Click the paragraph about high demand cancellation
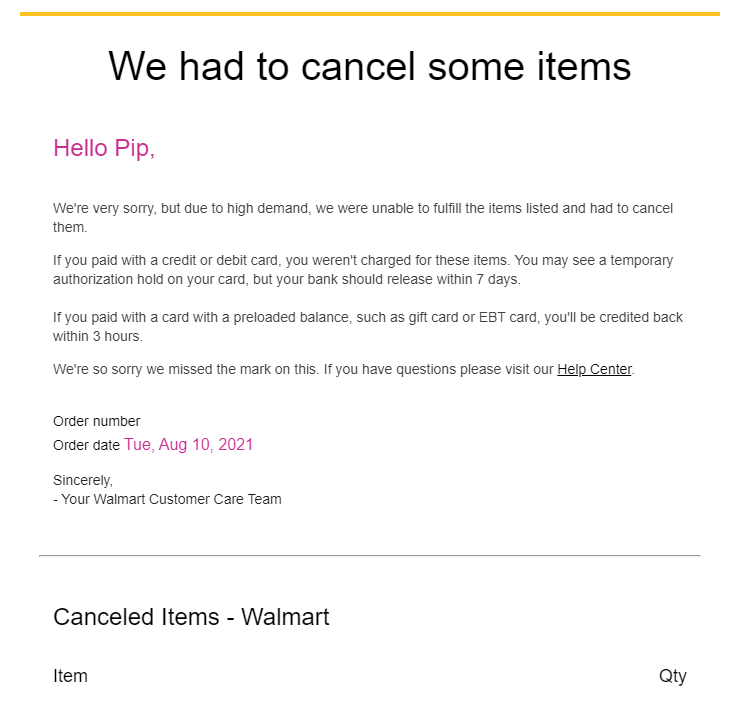The height and width of the screenshot is (701, 743). [363, 218]
